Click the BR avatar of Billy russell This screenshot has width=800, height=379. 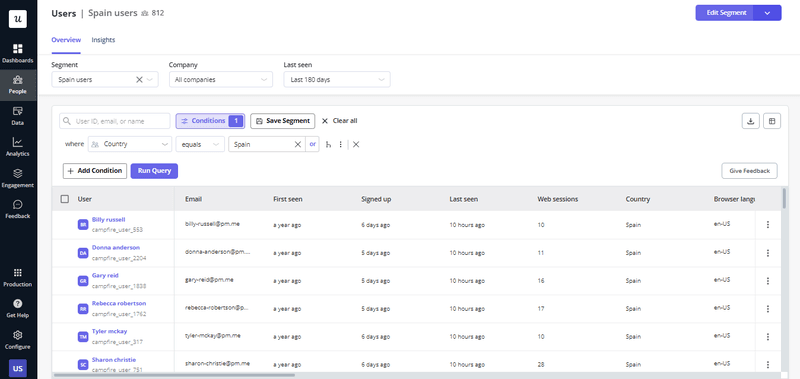pyautogui.click(x=83, y=225)
